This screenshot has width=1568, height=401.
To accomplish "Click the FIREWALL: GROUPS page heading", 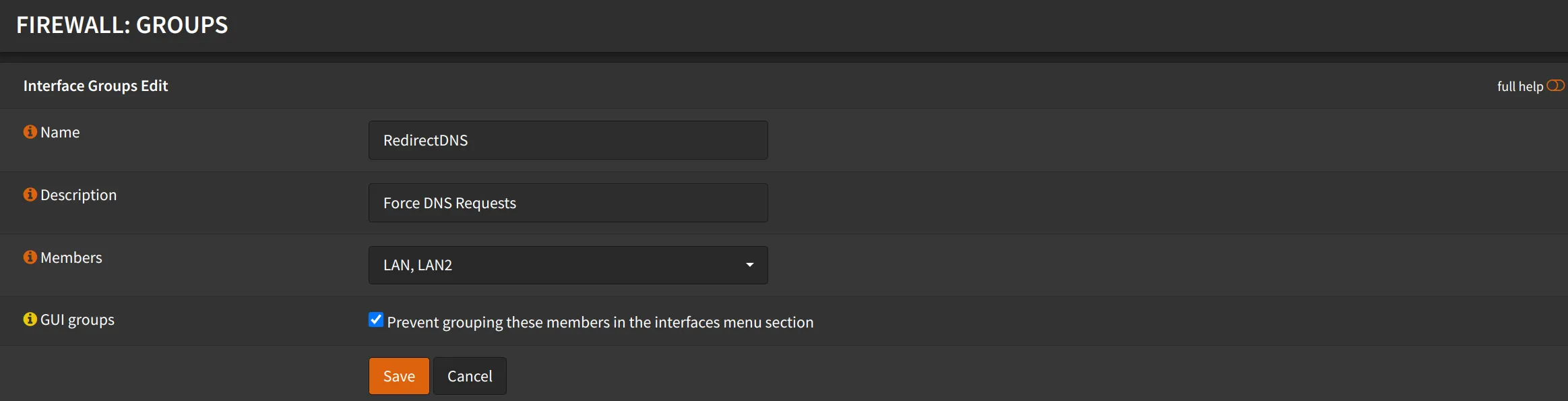I will point(123,24).
